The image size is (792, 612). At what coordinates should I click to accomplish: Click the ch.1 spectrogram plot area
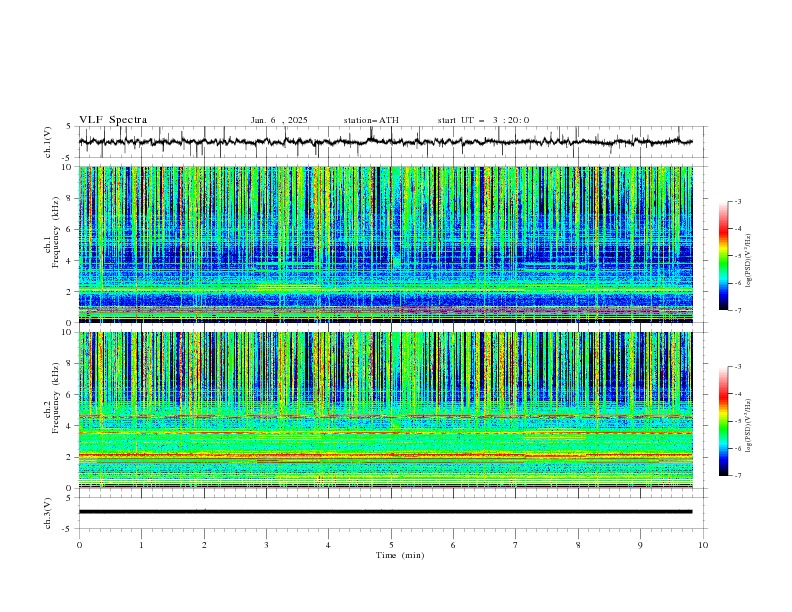(x=386, y=244)
